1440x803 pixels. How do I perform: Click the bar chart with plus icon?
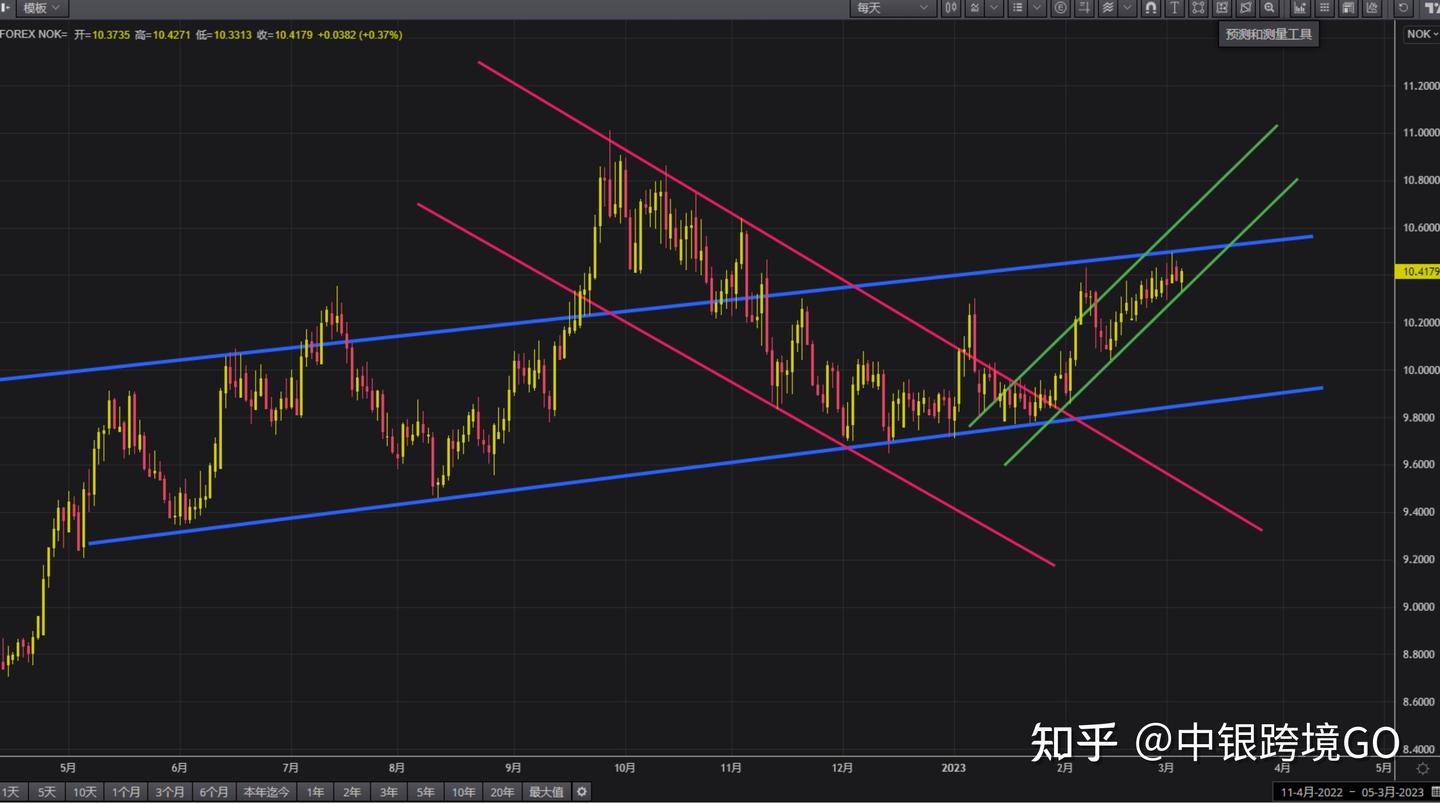pos(1300,8)
